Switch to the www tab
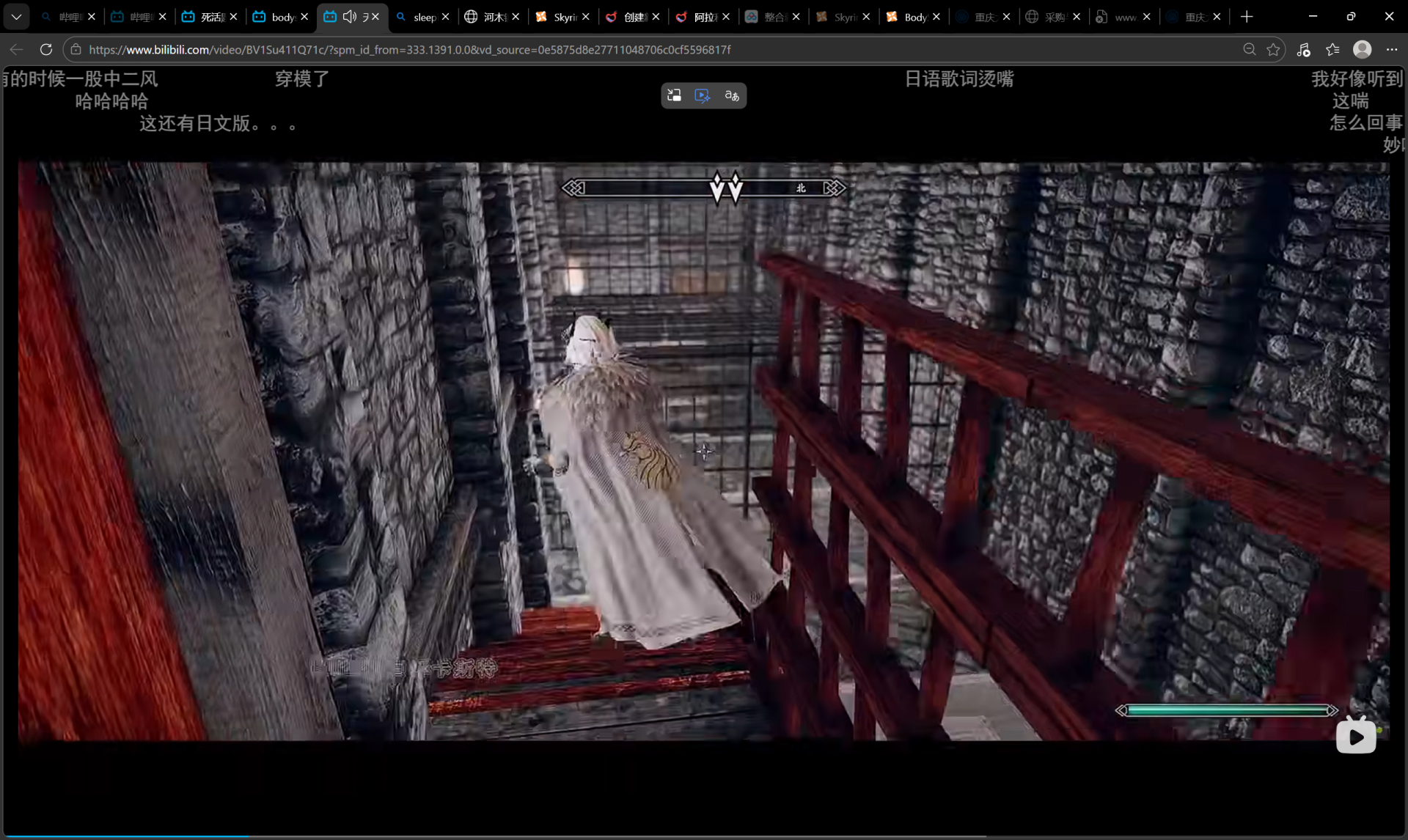Viewport: 1408px width, 840px height. coord(1123,16)
